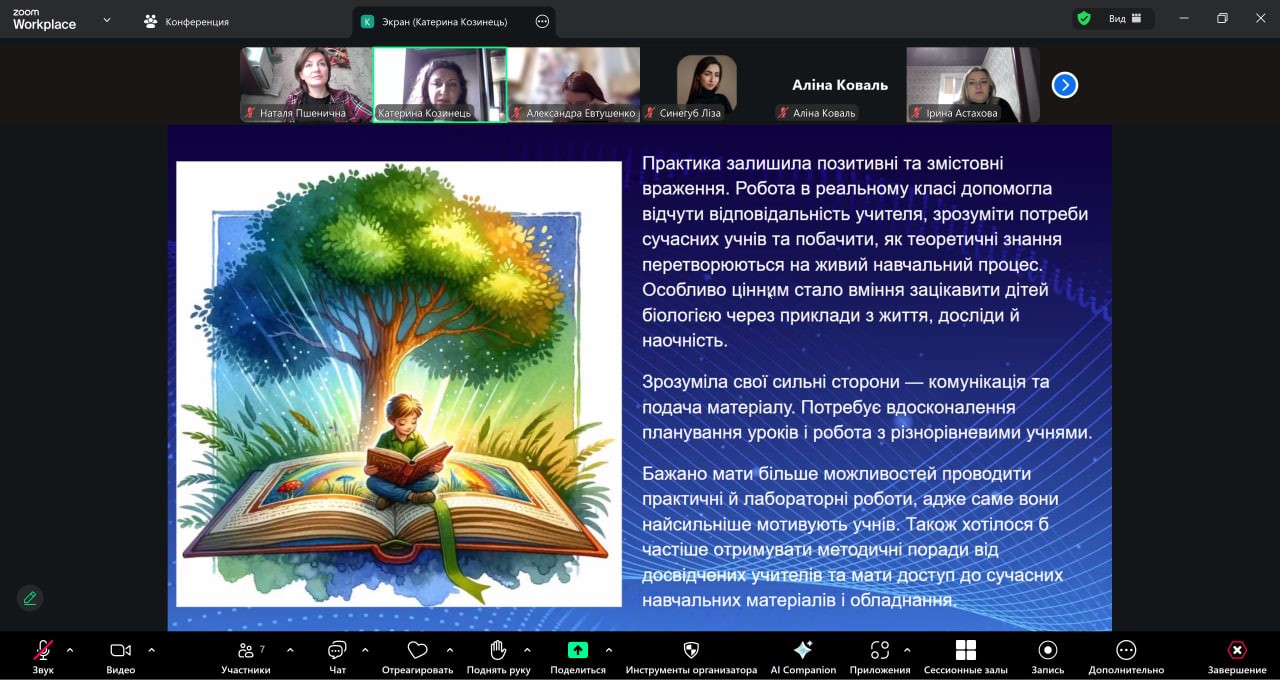This screenshot has width=1280, height=680.
Task: Raise hand with Поднять руку
Action: click(498, 651)
